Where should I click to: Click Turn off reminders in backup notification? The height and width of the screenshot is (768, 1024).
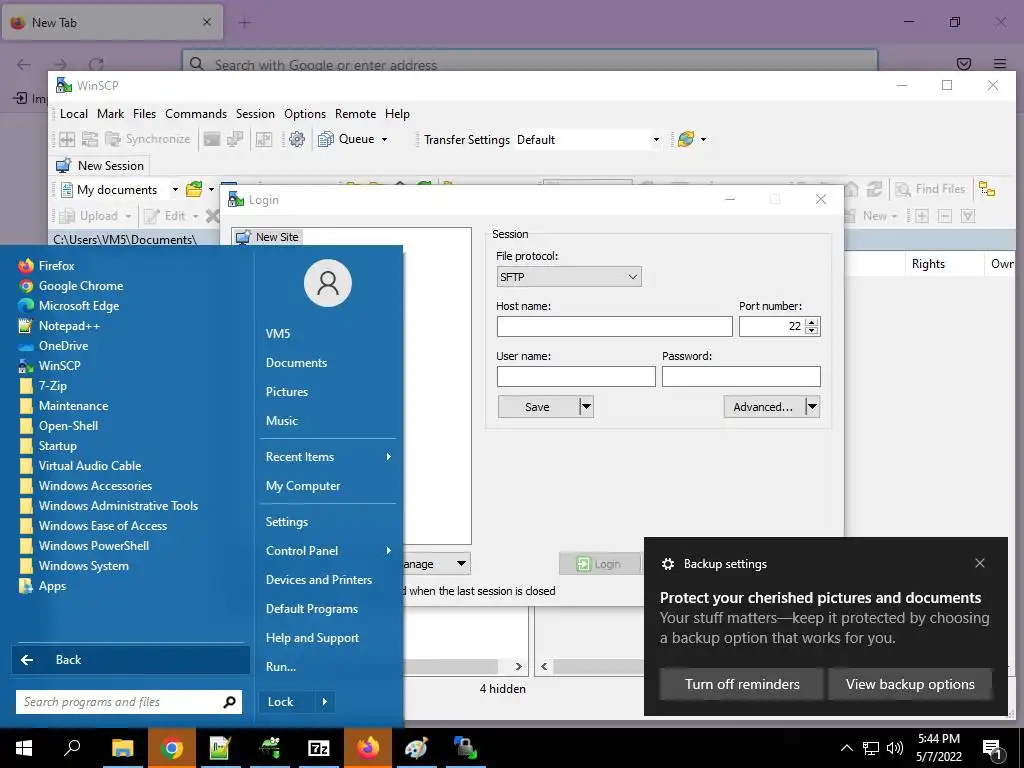click(x=742, y=684)
